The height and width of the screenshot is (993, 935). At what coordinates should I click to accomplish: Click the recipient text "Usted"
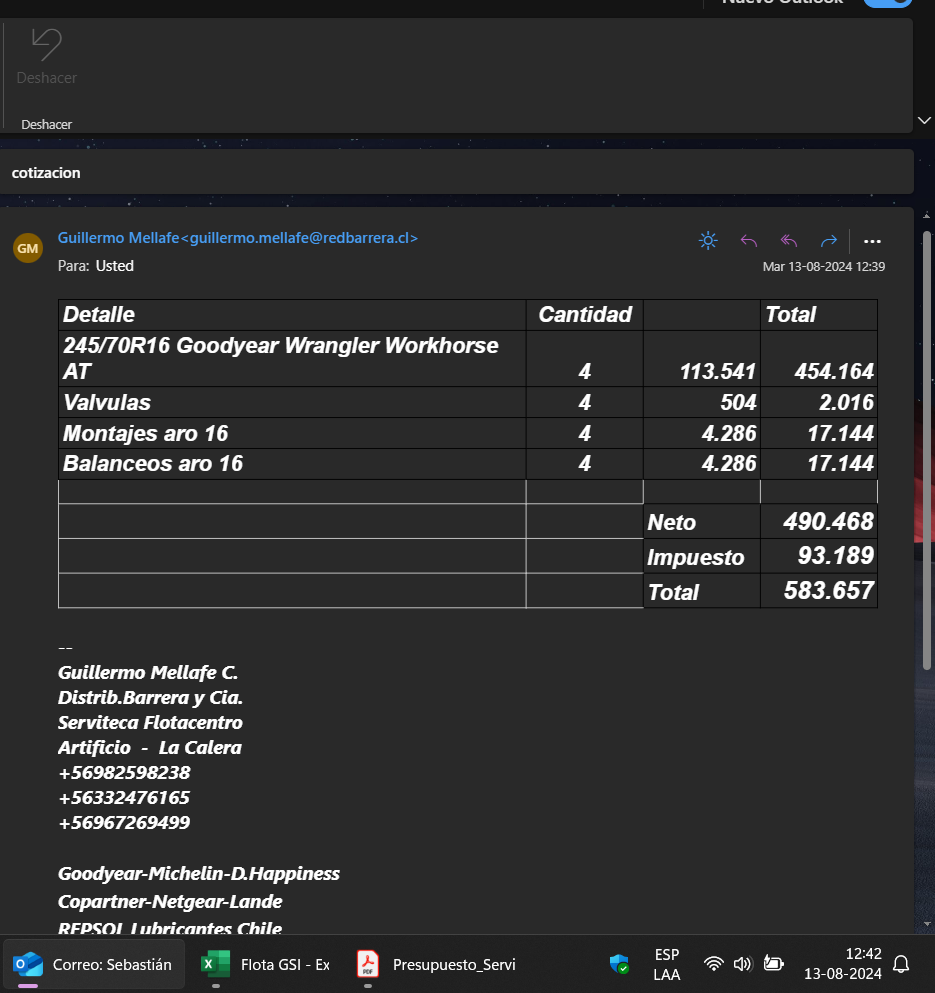tap(115, 266)
